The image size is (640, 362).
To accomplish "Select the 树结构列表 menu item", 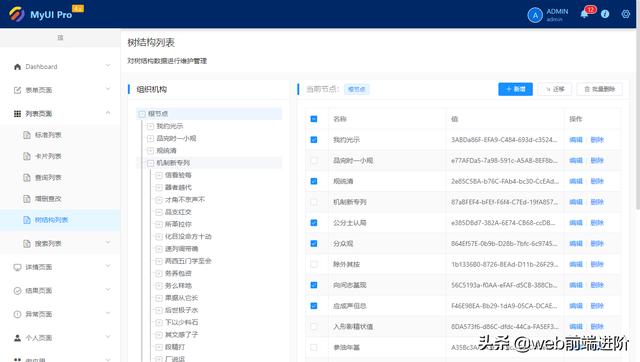I will pos(60,220).
